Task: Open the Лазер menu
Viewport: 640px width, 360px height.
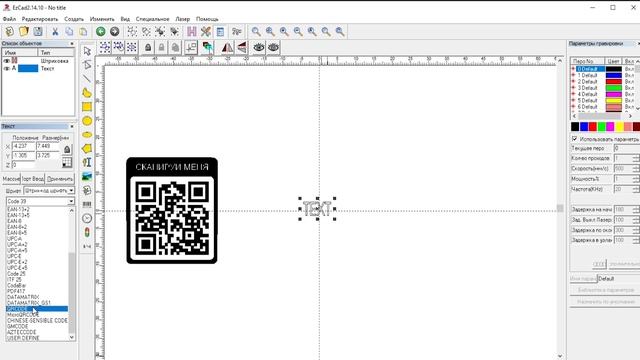Action: 182,19
